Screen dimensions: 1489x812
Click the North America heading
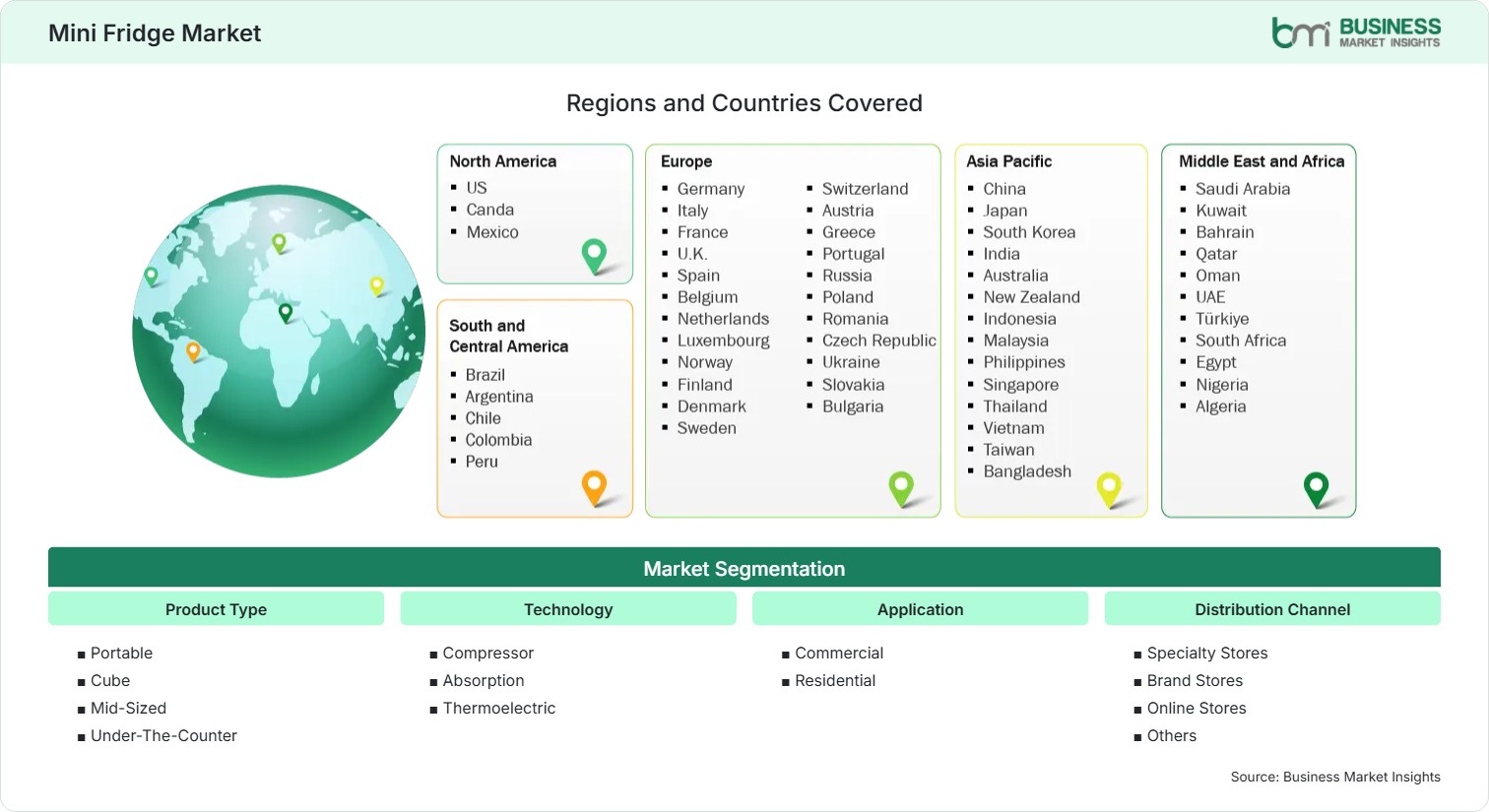pyautogui.click(x=503, y=161)
